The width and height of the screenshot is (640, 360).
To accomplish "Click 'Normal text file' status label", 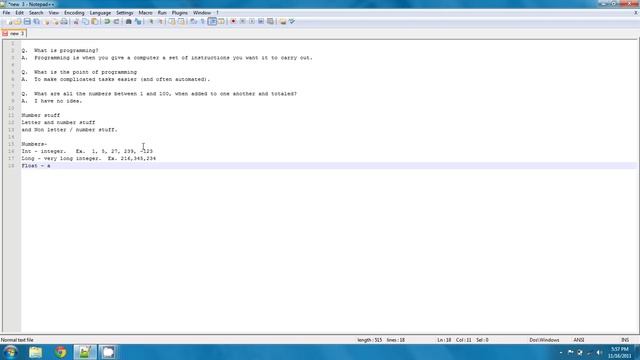I will [x=17, y=340].
